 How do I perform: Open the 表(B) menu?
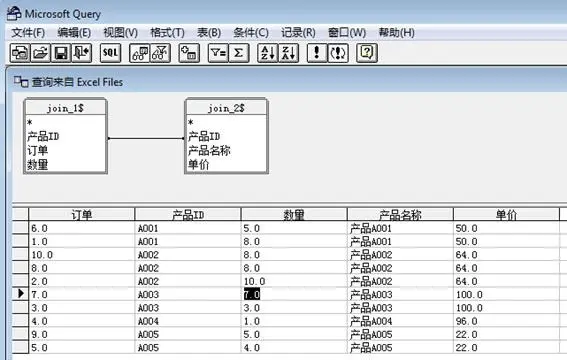click(209, 33)
